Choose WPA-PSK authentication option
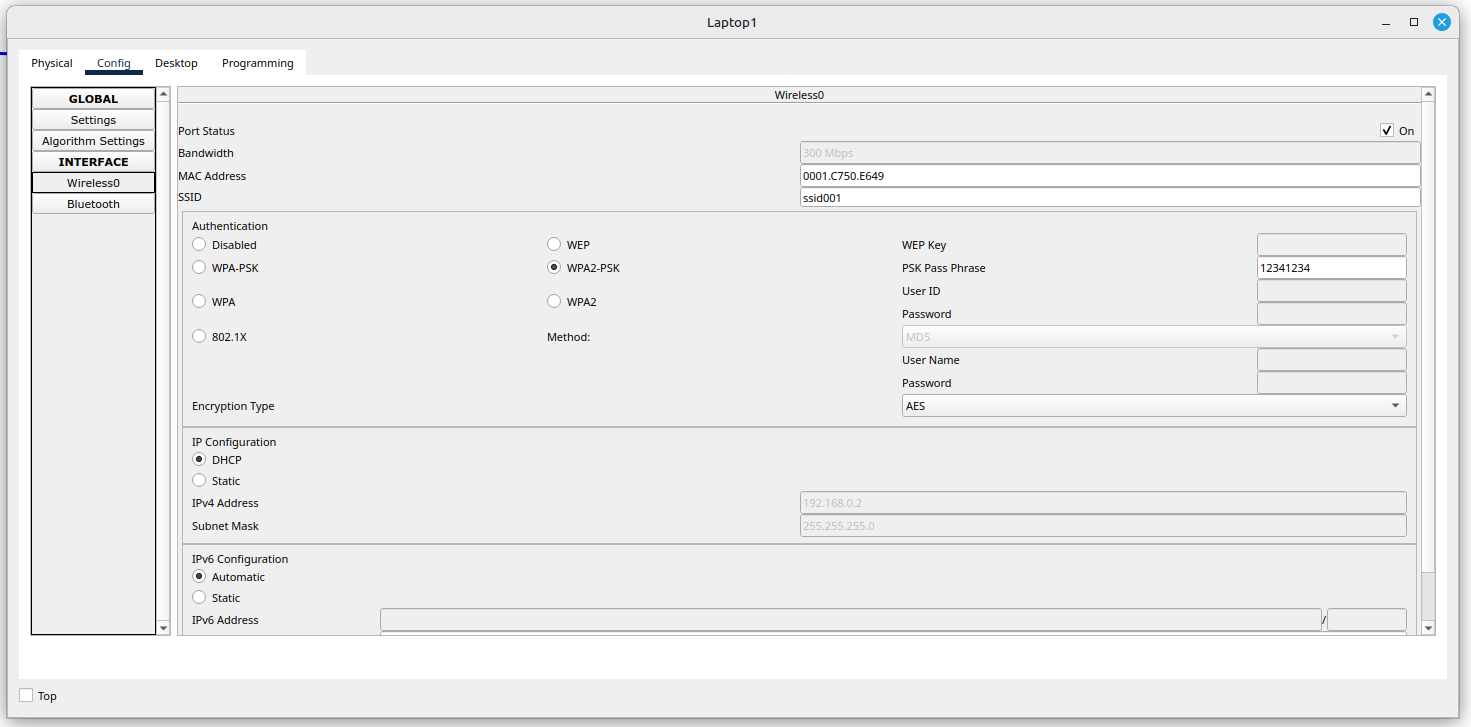1471x727 pixels. click(x=199, y=268)
